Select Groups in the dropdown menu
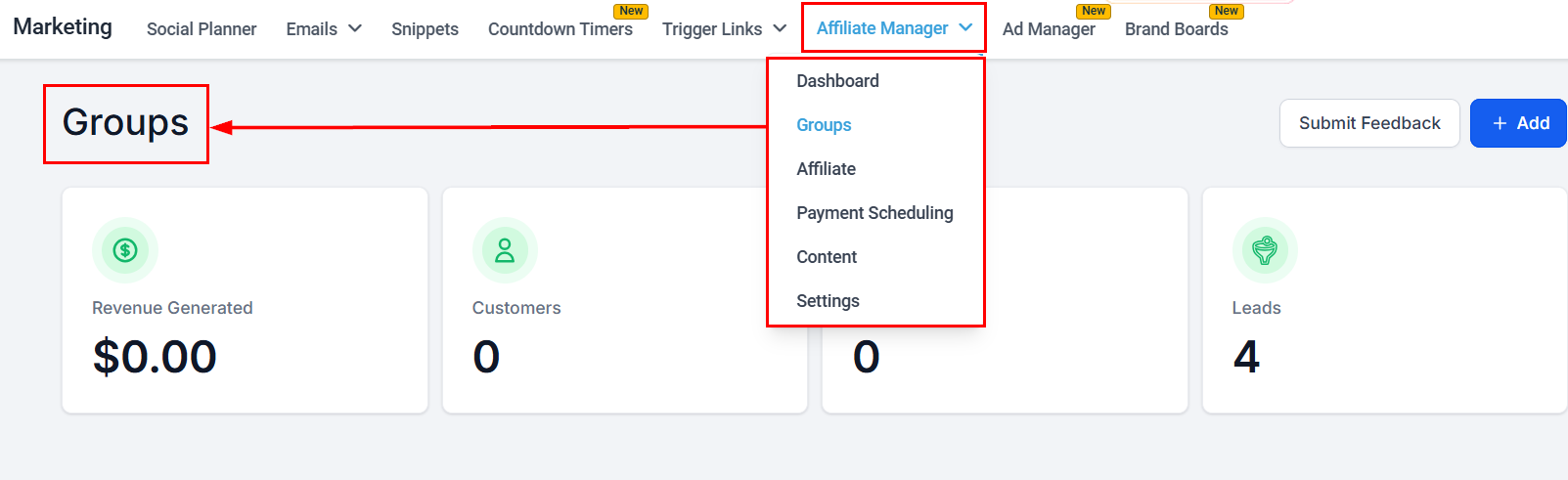 [x=824, y=125]
